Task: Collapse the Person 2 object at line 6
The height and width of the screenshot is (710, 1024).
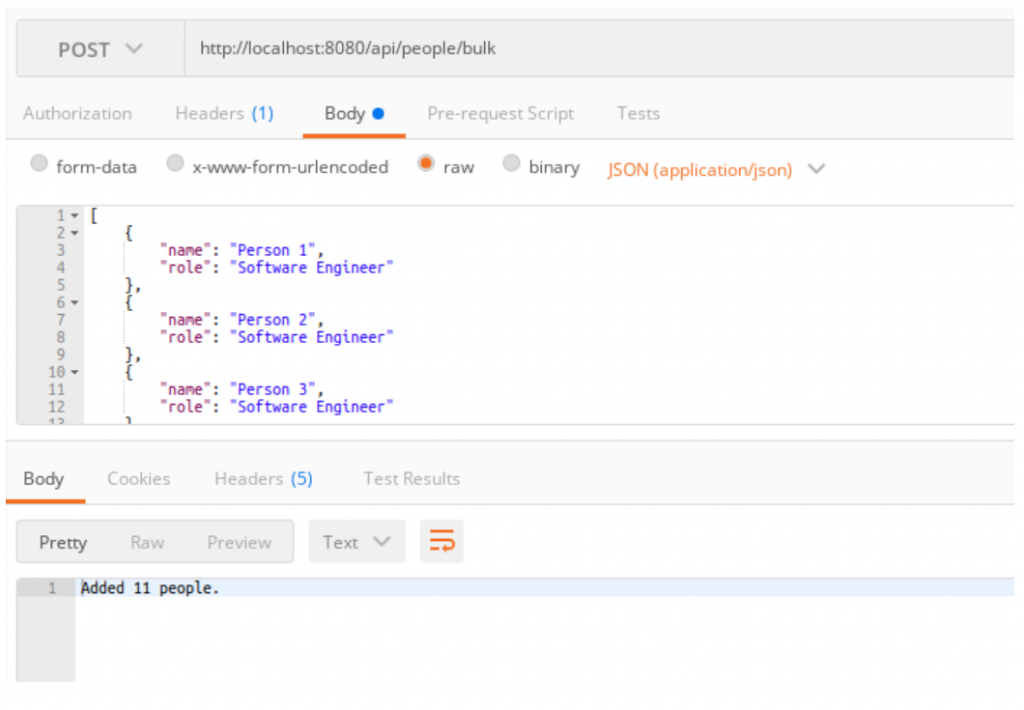Action: (x=72, y=302)
